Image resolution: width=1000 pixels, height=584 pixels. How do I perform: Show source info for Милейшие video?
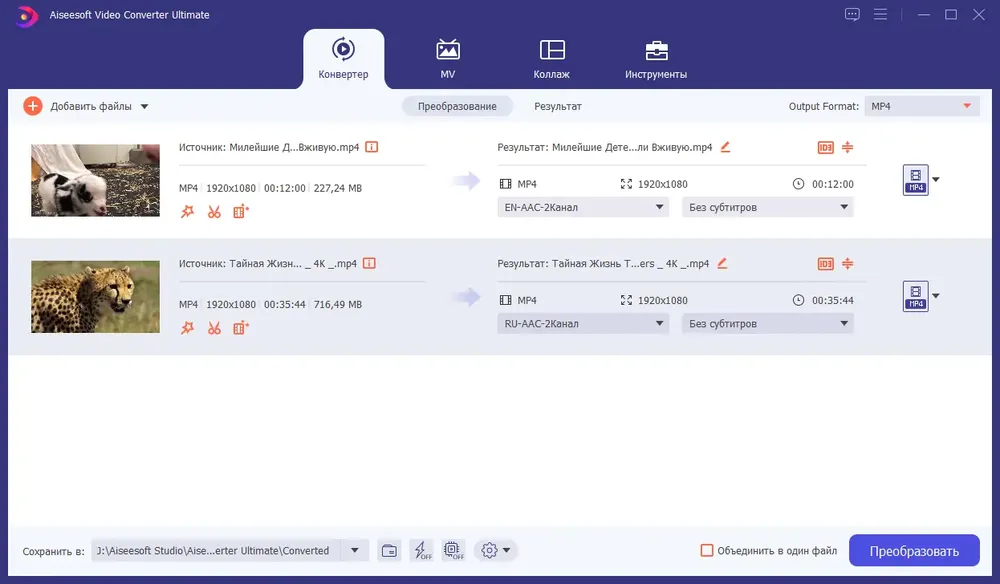[x=372, y=147]
